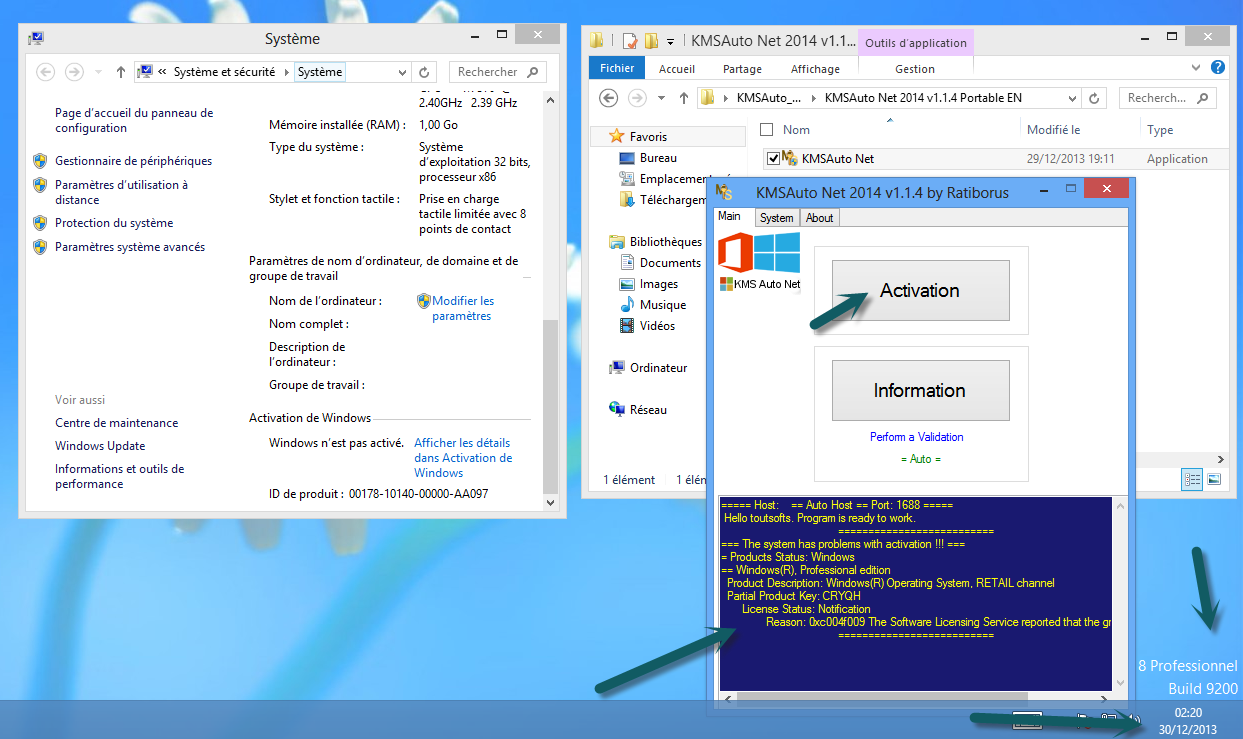Viewport: 1243px width, 739px height.
Task: Switch Explorer to large icons view
Action: 1214,479
